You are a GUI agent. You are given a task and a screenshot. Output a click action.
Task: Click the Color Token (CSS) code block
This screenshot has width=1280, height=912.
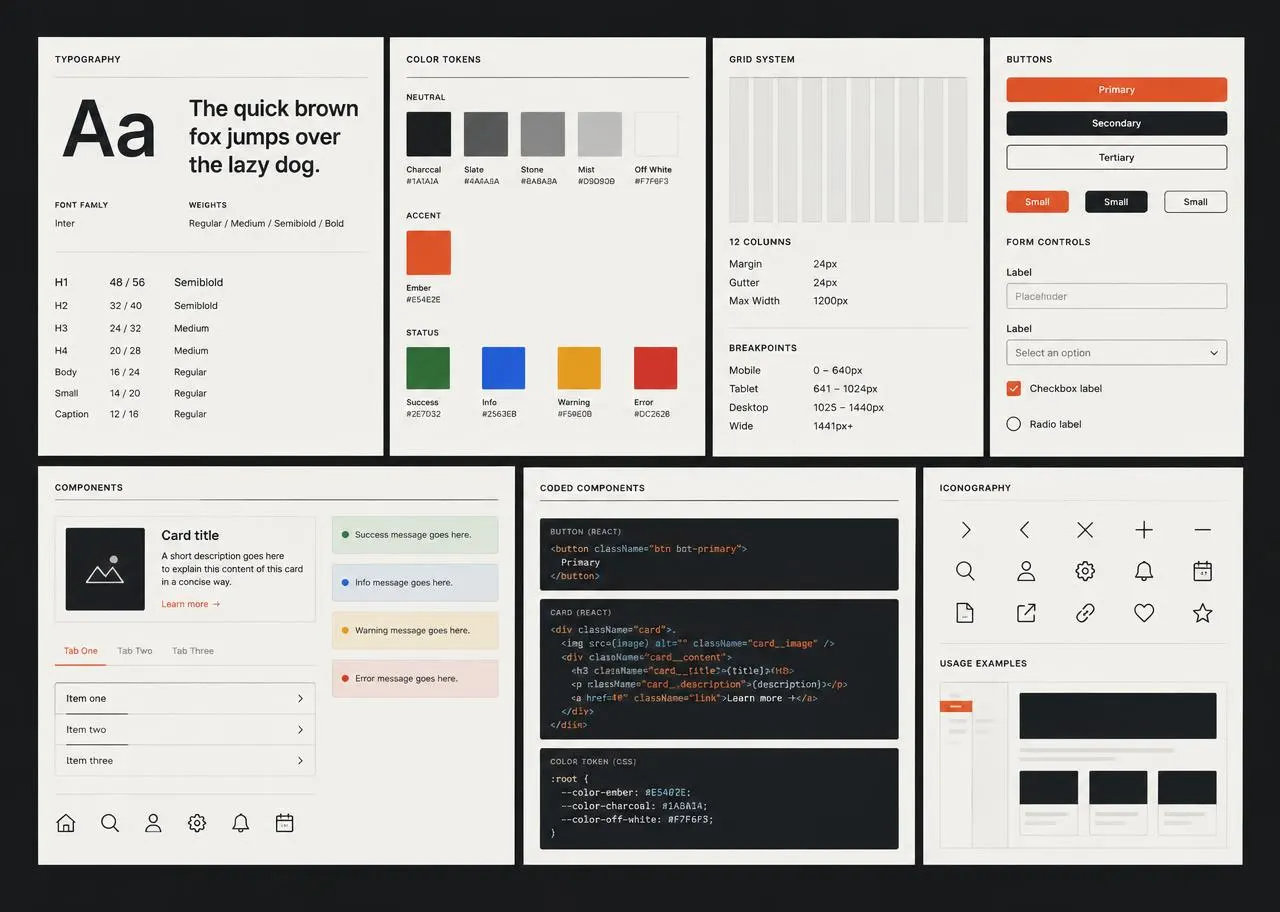(719, 799)
